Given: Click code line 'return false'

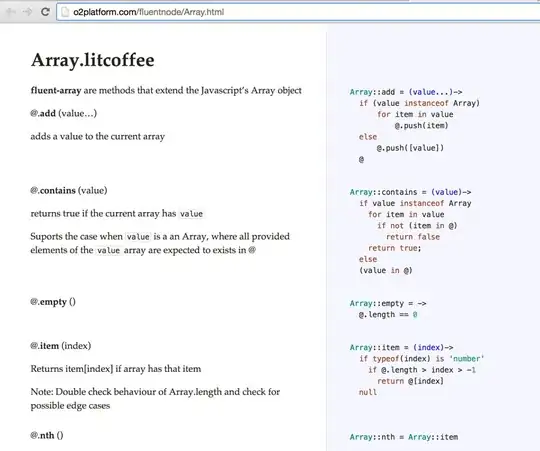Looking at the screenshot, I should pos(413,237).
